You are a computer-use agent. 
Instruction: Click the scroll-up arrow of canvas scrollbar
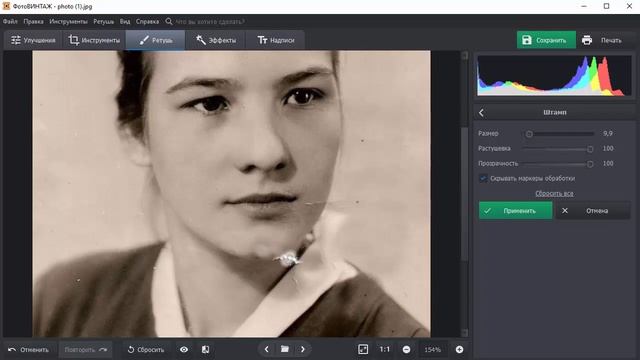pos(464,55)
